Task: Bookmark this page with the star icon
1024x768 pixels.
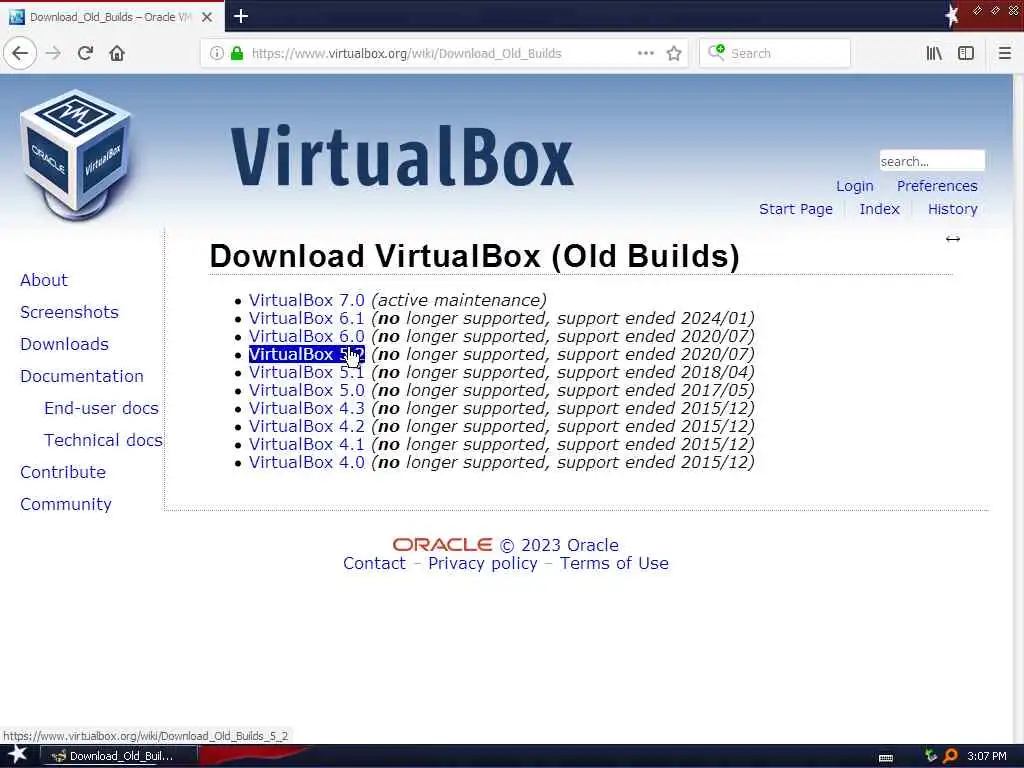Action: coord(674,53)
